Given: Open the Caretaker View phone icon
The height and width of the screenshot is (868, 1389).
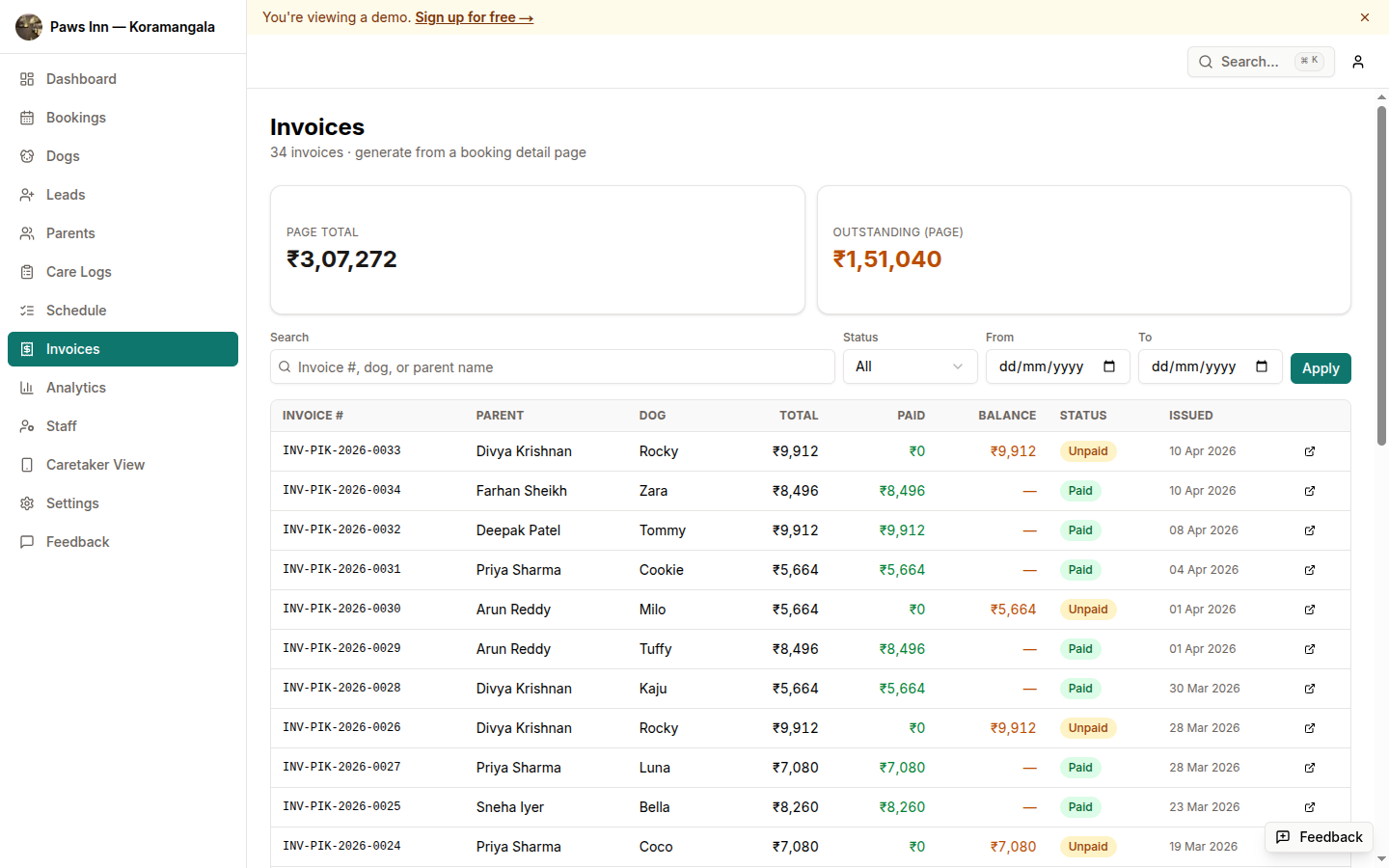Looking at the screenshot, I should click(x=27, y=464).
